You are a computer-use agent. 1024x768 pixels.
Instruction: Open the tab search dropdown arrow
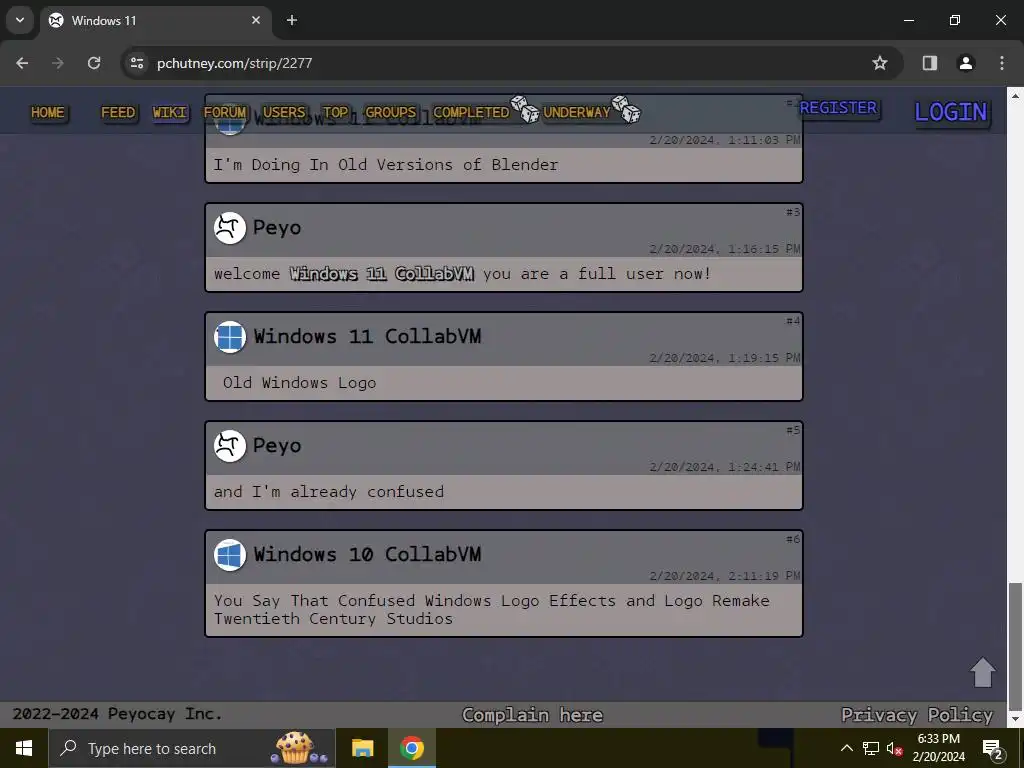(20, 20)
